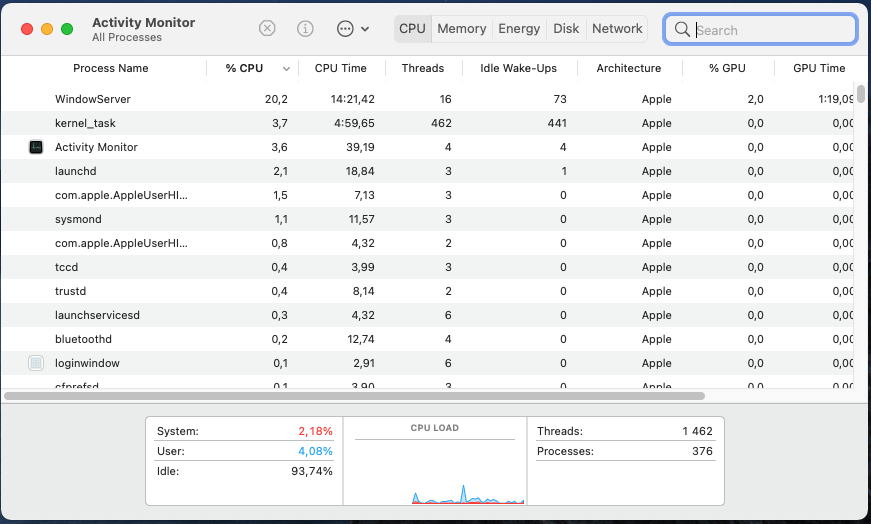Click the ellipsis more-actions toolbar icon
Viewport: 871px width, 524px height.
[x=345, y=28]
